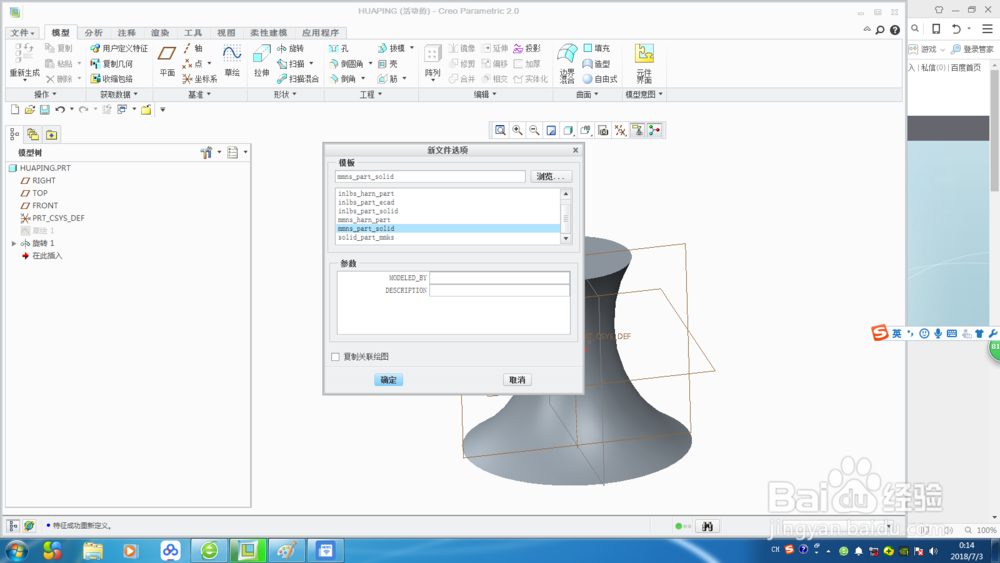Screen dimensions: 1000x563
Task: Open the display style icon
Action: pyautogui.click(x=568, y=130)
